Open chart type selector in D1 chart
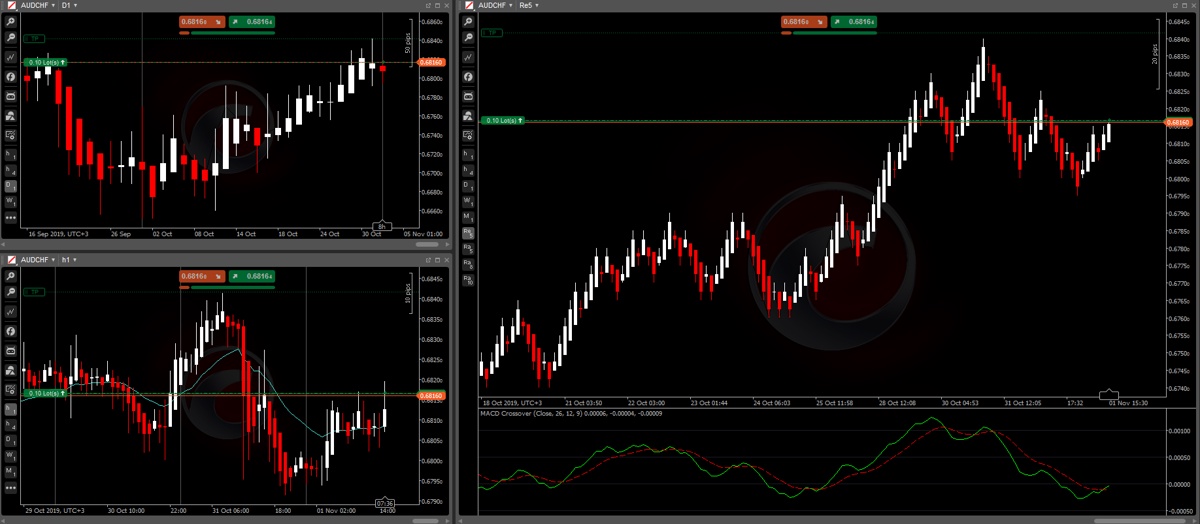This screenshot has width=1200, height=524. [x=10, y=57]
